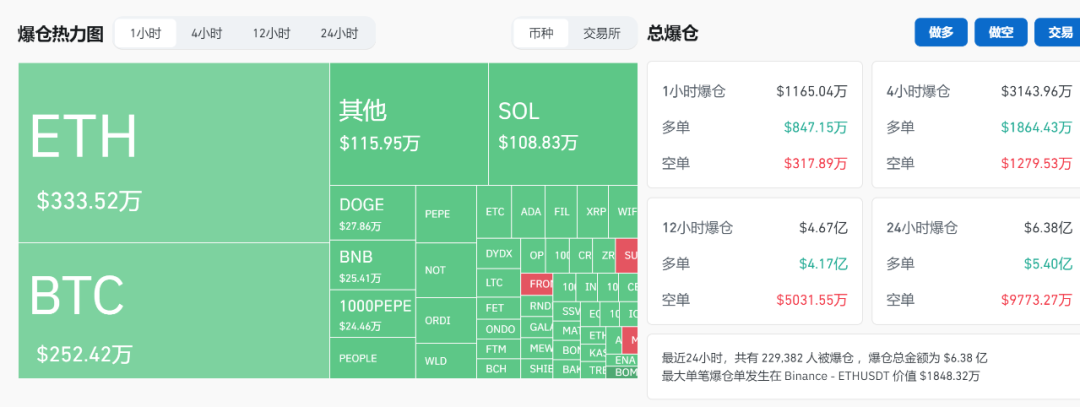This screenshot has width=1080, height=407.
Task: Click the 做多 button
Action: pyautogui.click(x=941, y=33)
